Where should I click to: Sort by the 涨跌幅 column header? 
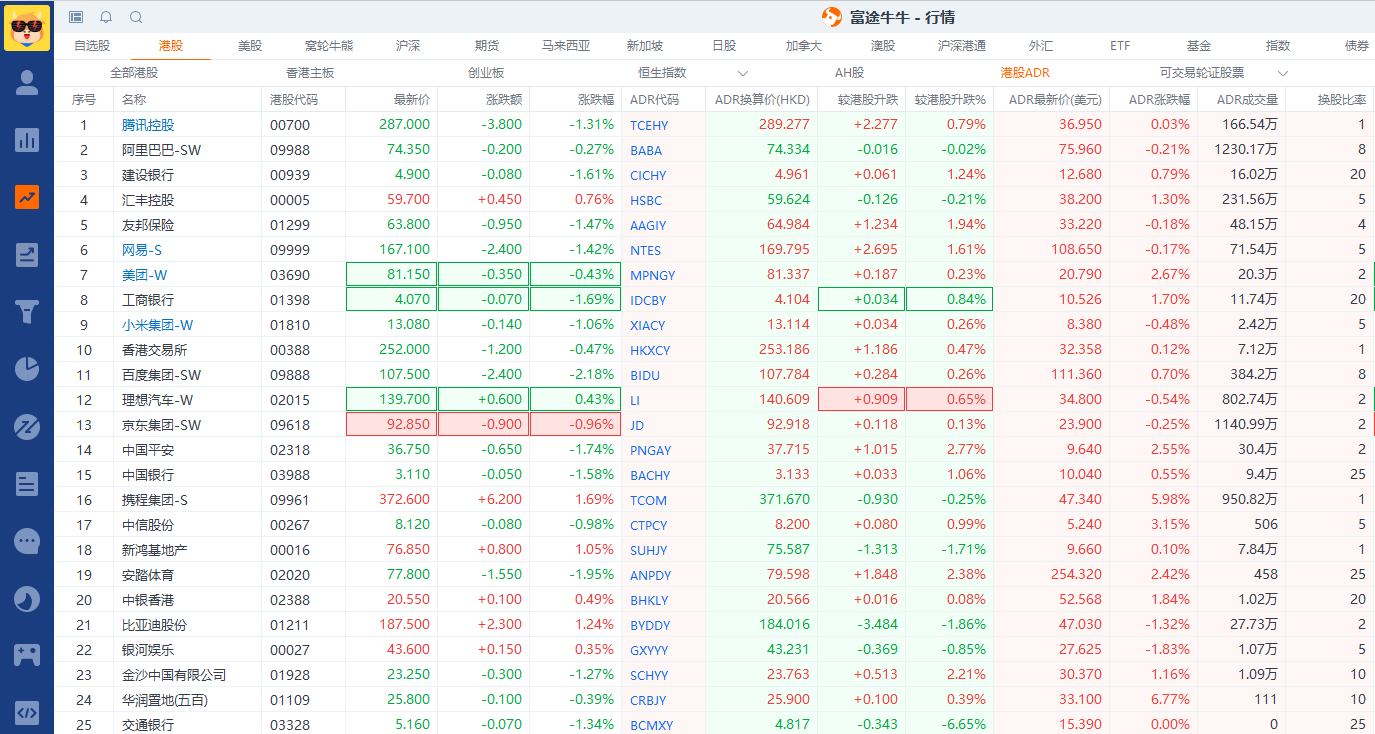[596, 100]
